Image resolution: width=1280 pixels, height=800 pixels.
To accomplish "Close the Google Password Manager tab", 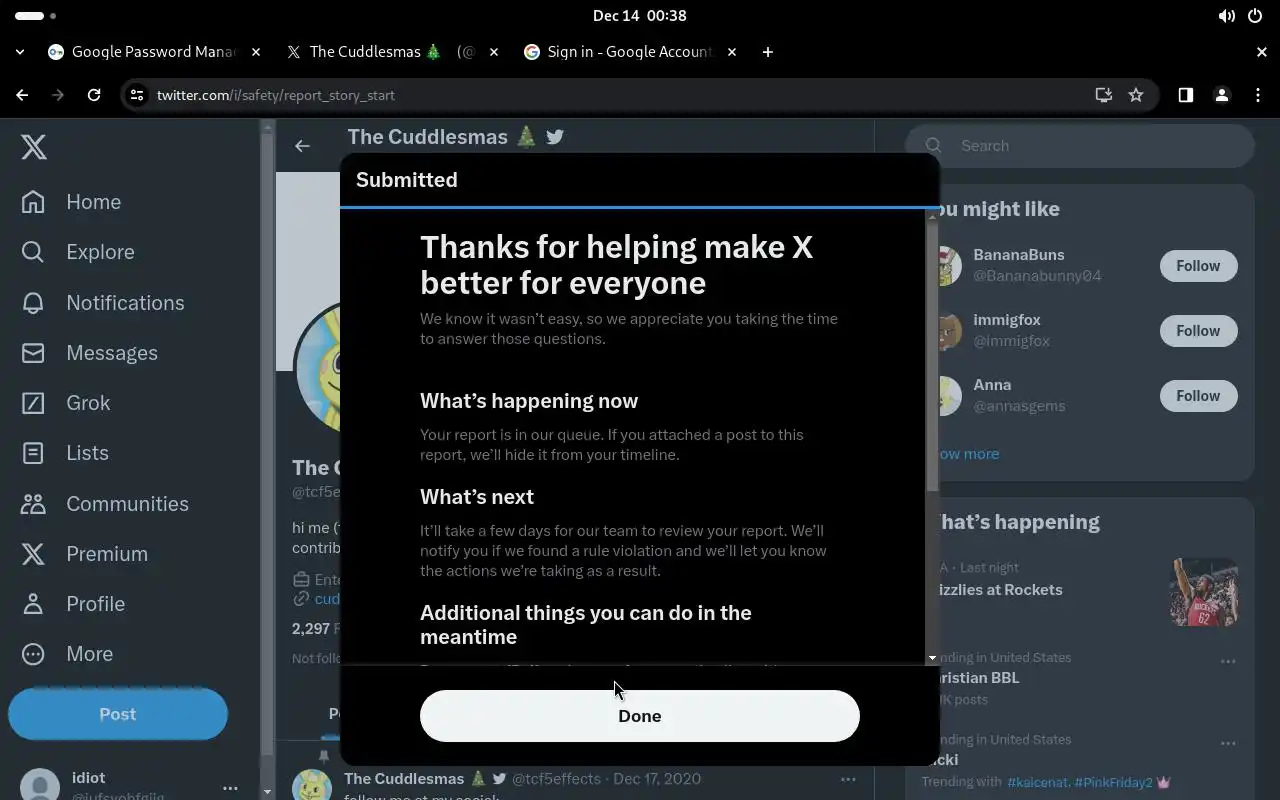I will coord(256,52).
